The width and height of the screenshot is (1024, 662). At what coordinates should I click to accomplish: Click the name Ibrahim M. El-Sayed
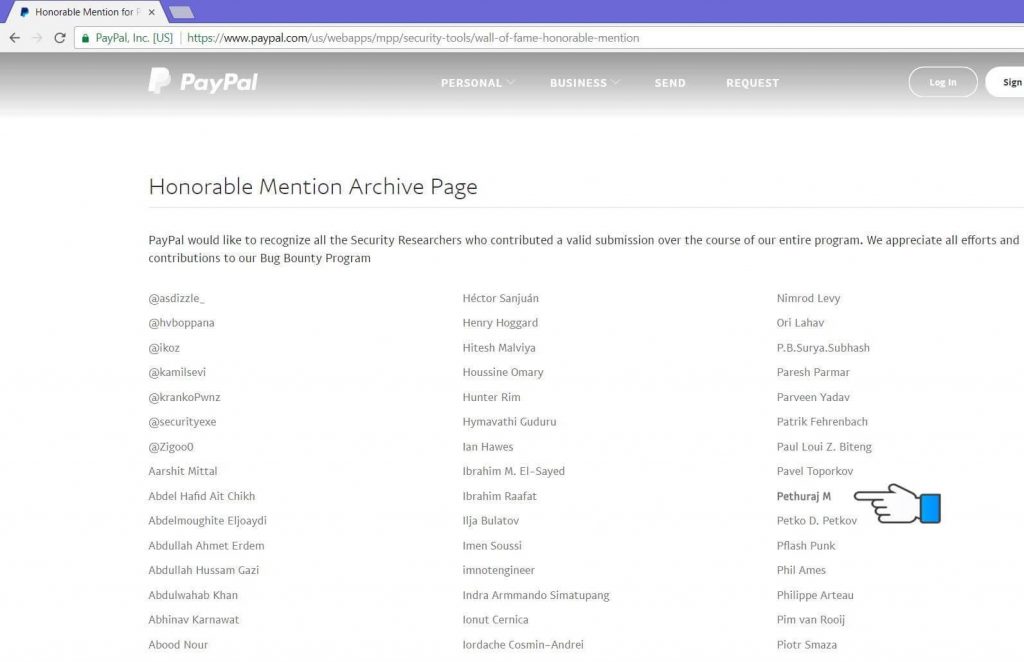point(514,471)
